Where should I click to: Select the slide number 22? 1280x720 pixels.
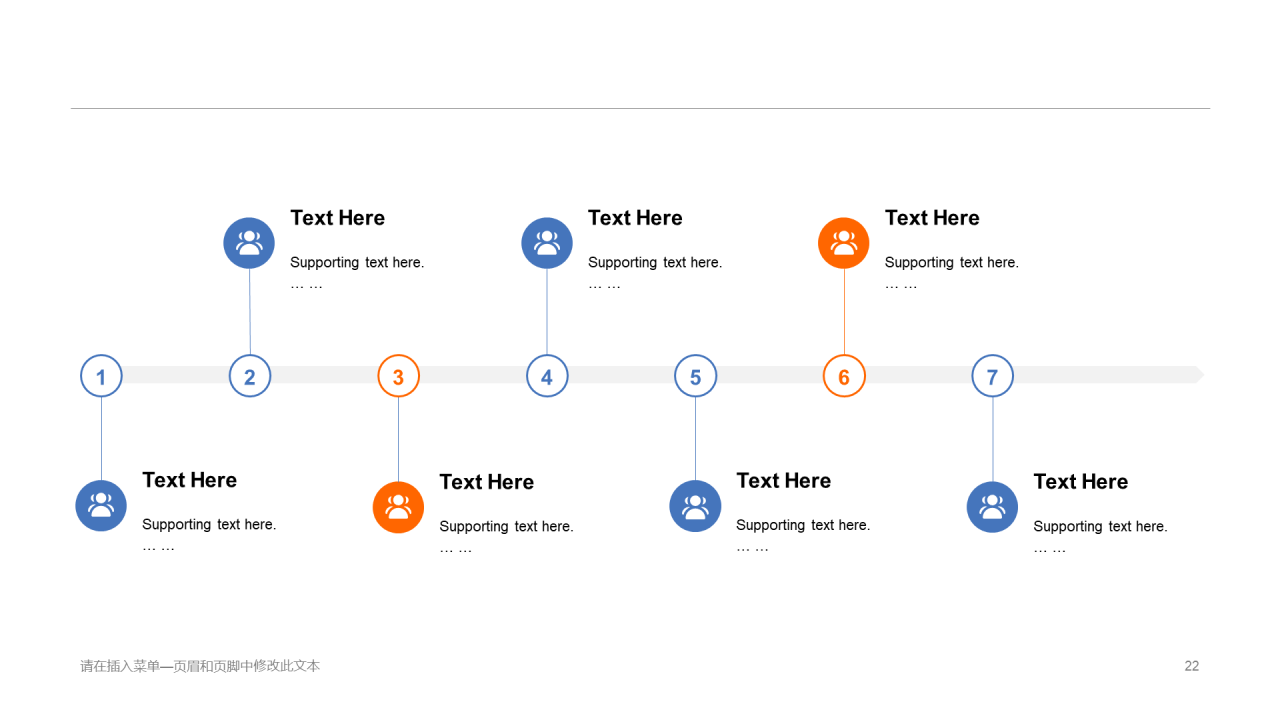(x=1192, y=666)
